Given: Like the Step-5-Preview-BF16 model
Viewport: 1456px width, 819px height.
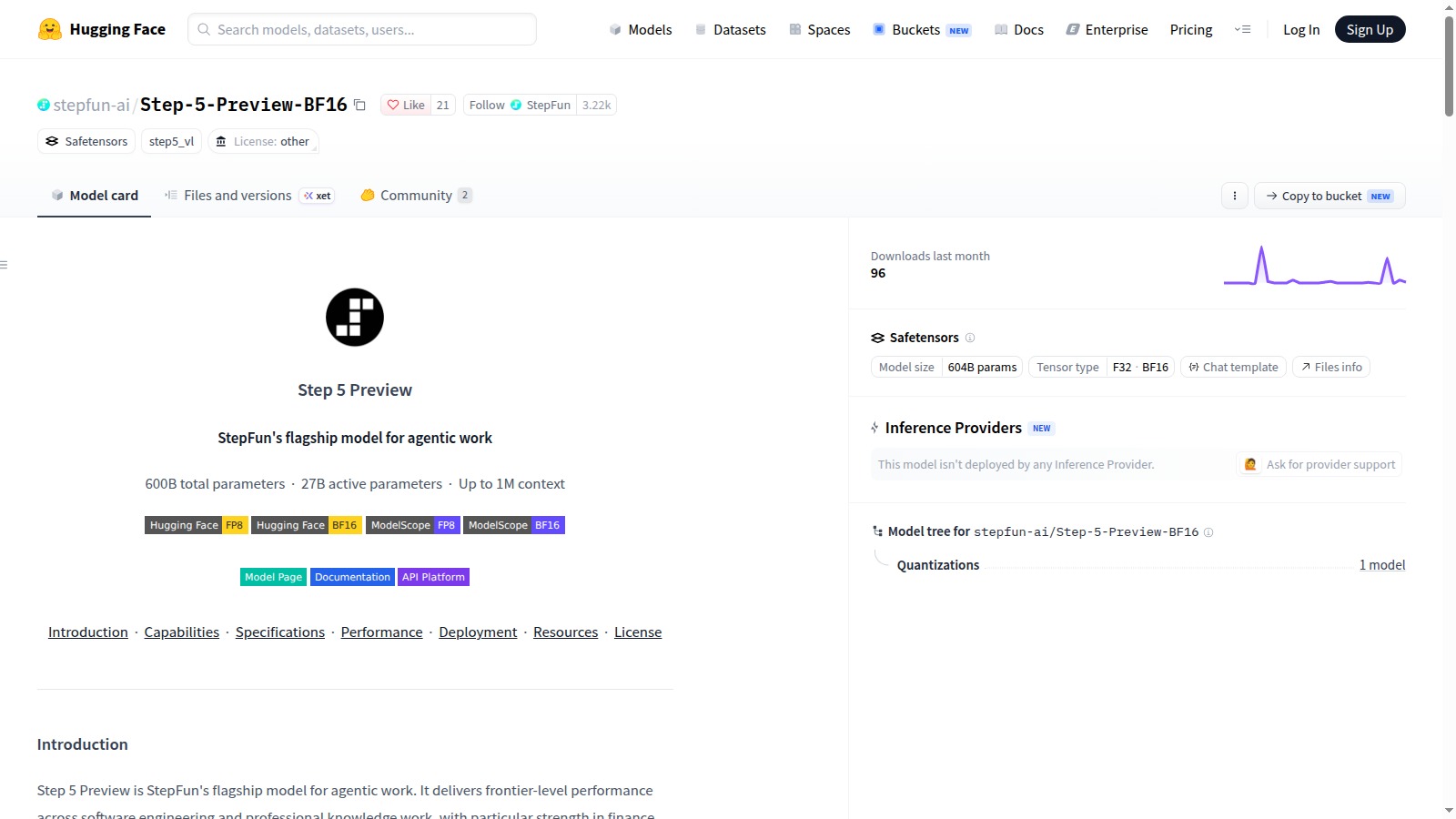Looking at the screenshot, I should [406, 105].
